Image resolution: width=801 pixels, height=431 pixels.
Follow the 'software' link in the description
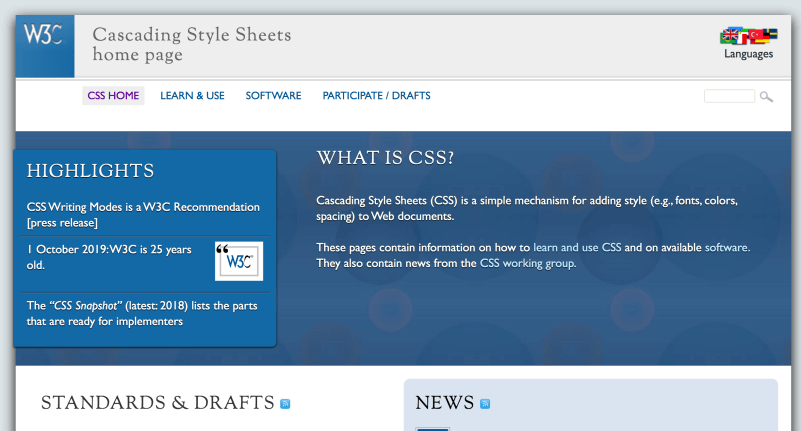pos(726,248)
